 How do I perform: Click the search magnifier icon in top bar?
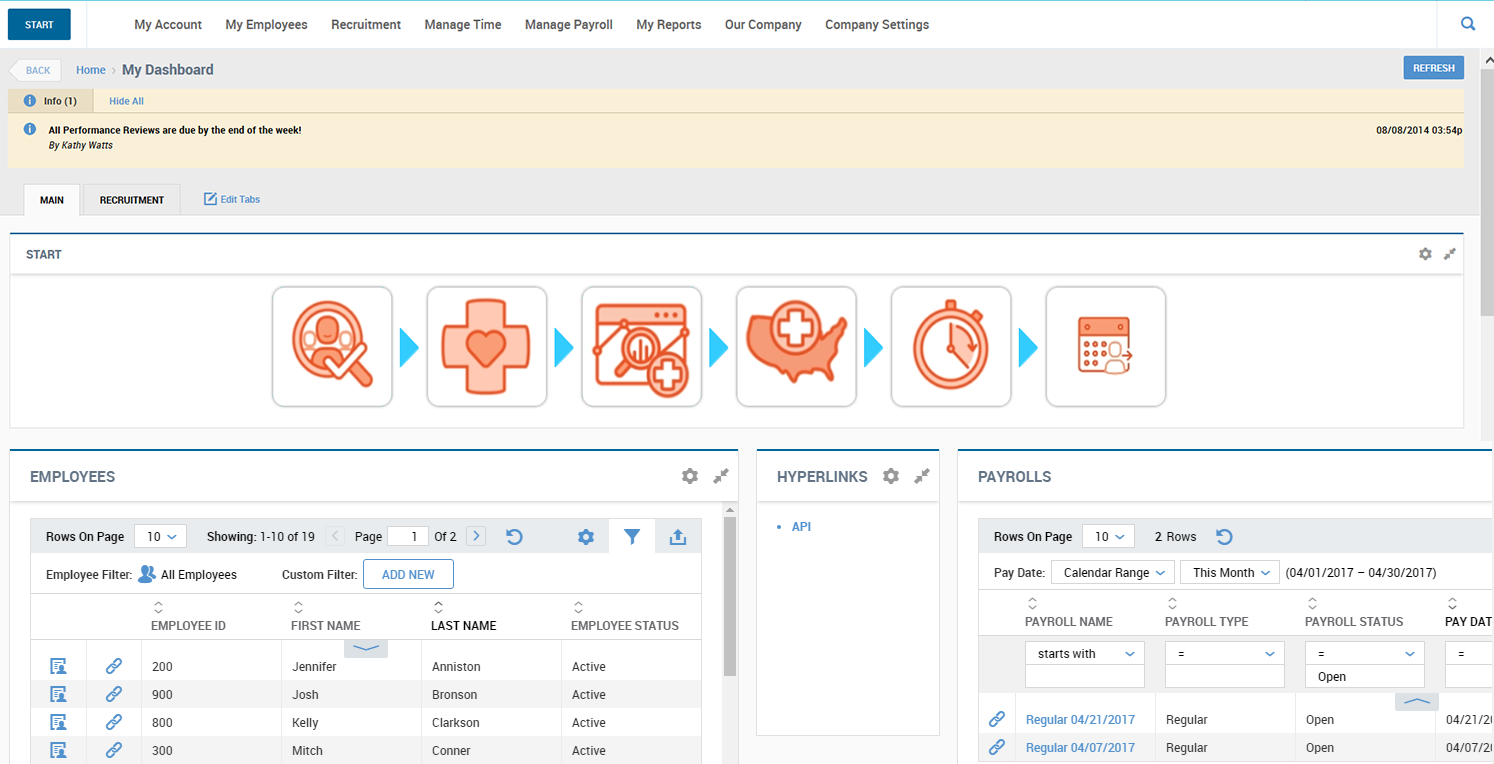coord(1468,24)
